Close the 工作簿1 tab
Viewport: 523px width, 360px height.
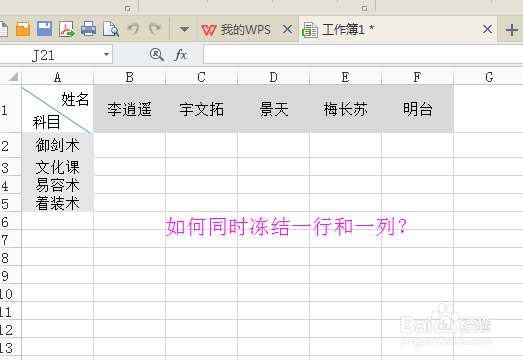(487, 29)
